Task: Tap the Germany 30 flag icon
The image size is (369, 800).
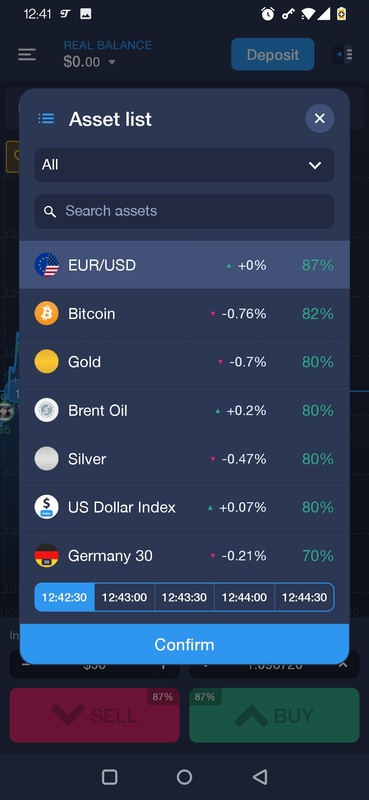Action: point(46,556)
